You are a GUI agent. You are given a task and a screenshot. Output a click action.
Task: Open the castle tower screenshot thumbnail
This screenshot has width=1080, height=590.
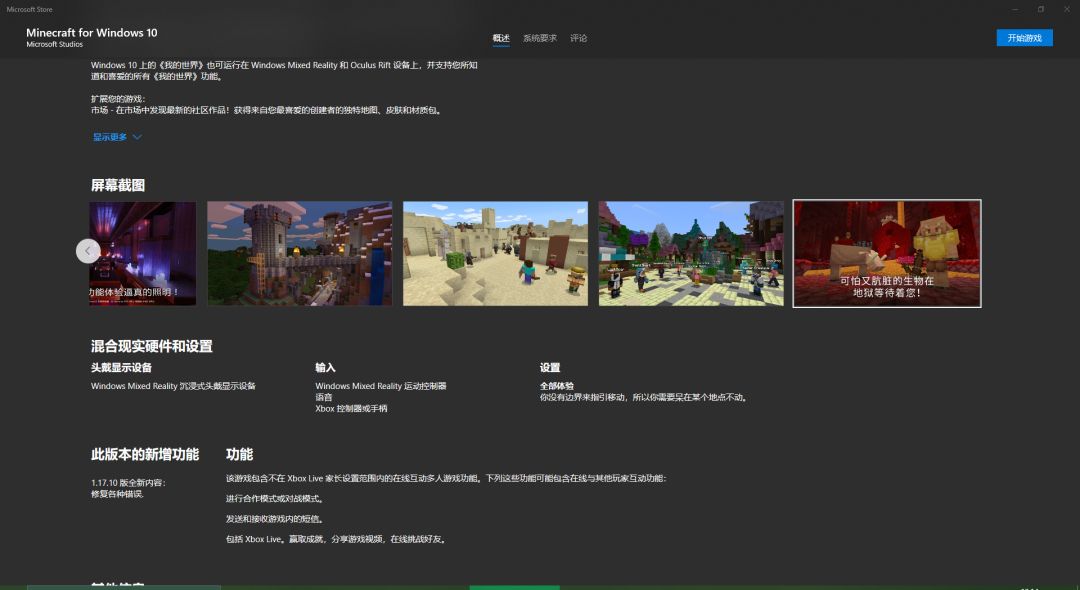point(300,253)
